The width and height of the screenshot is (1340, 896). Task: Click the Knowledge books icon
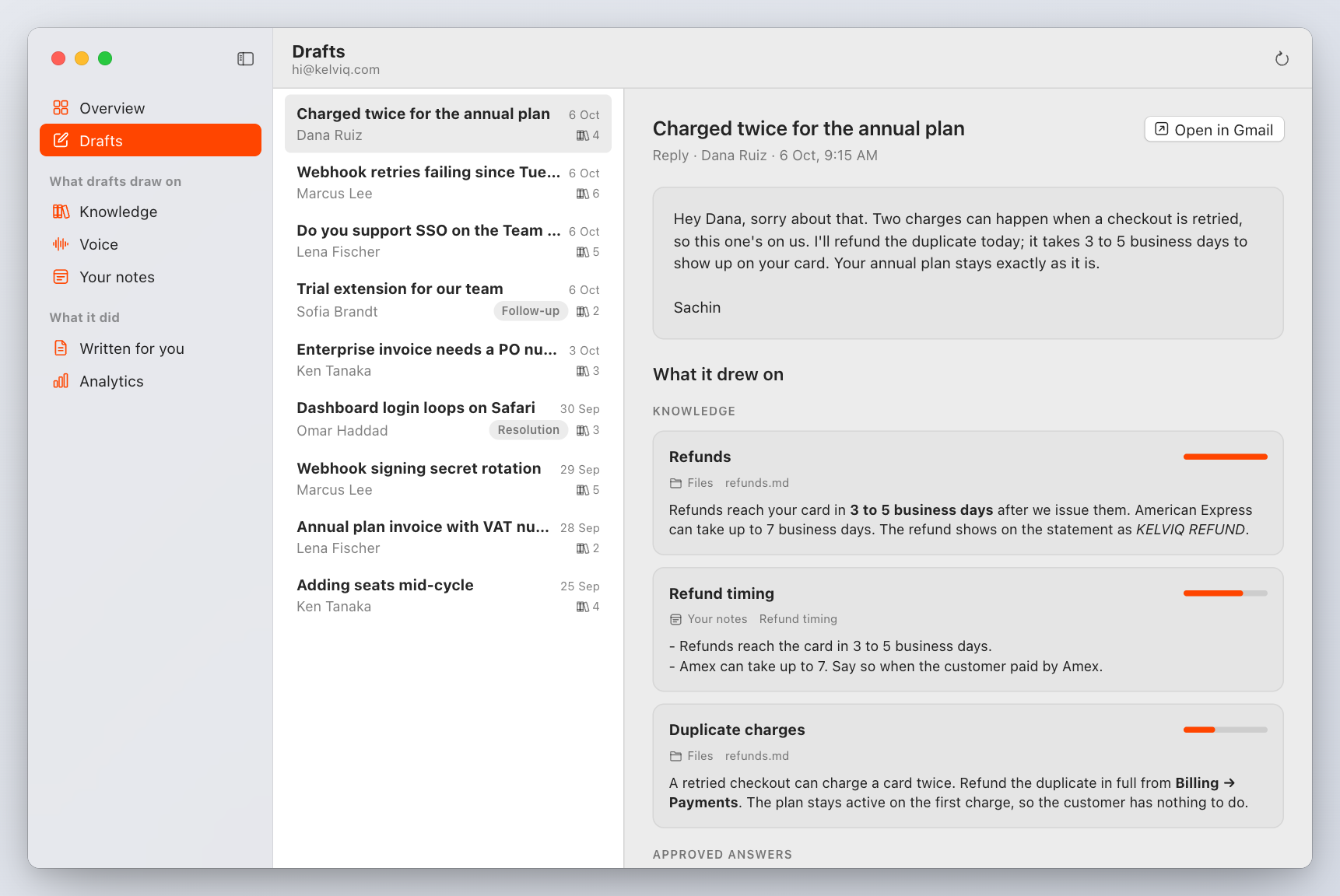61,212
